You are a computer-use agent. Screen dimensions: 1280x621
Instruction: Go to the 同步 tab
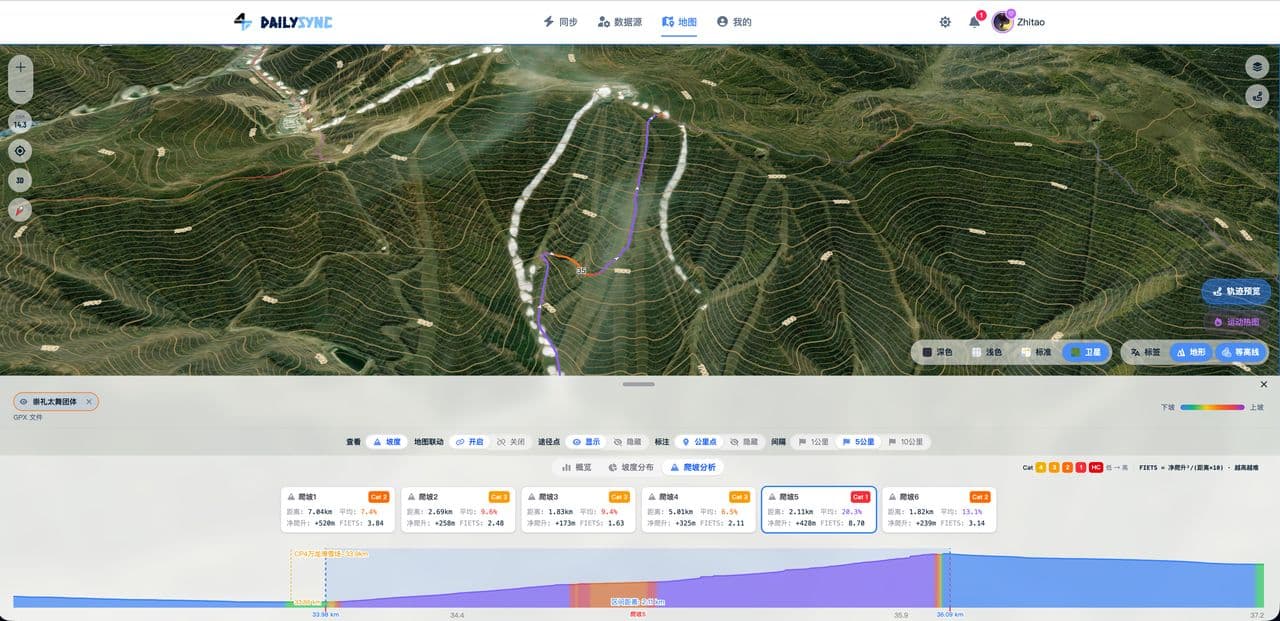560,22
